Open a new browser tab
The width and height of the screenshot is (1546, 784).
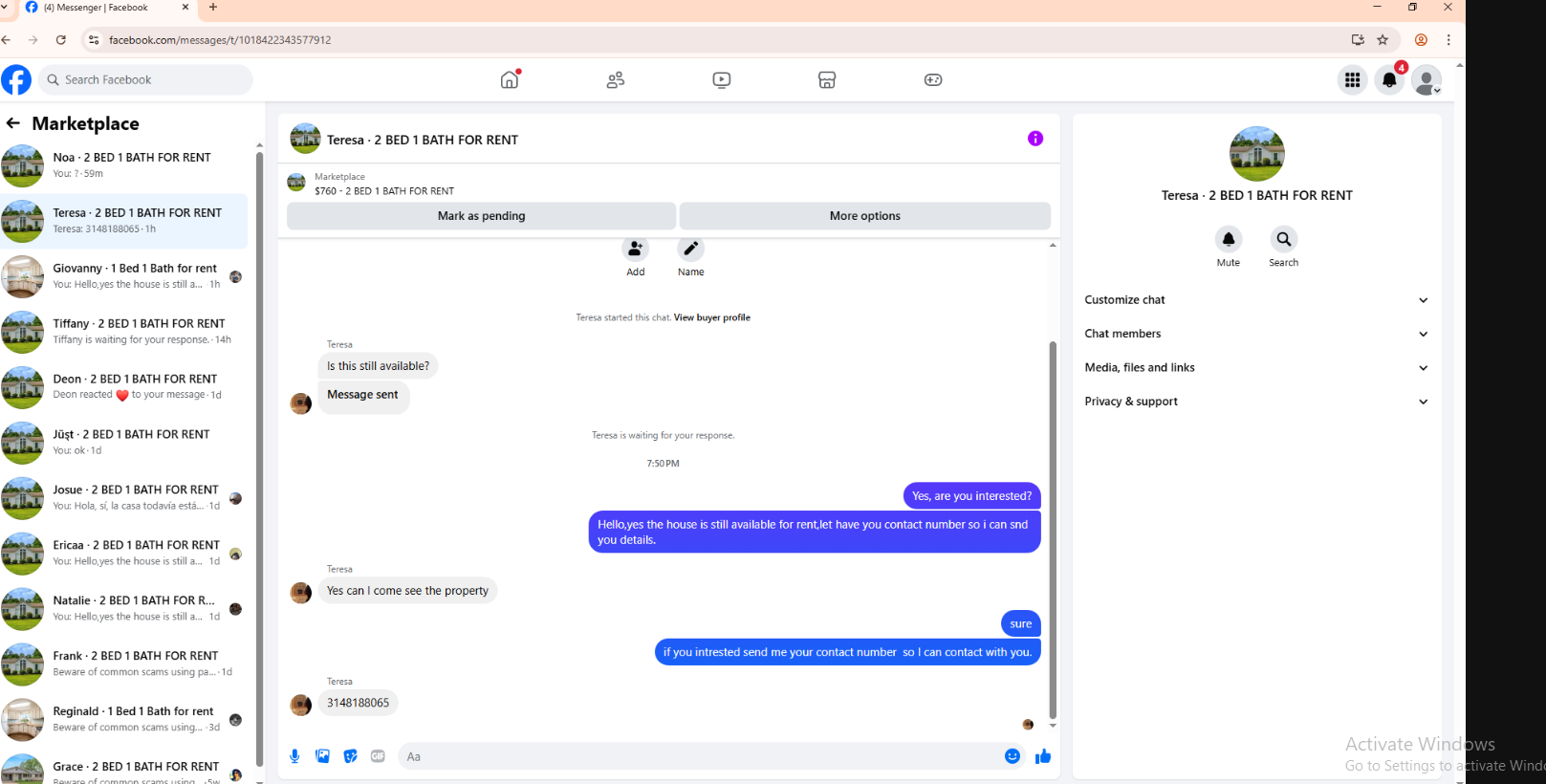(x=213, y=8)
